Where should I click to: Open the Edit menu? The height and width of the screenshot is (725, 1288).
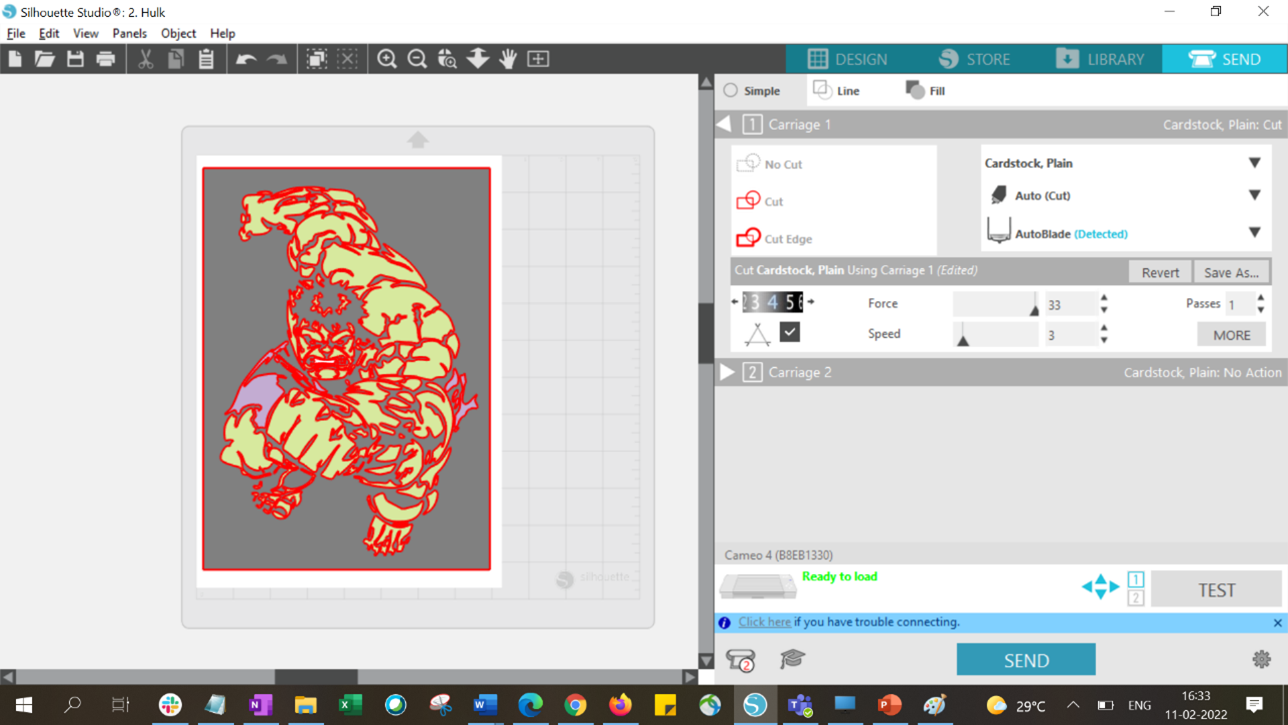tap(49, 33)
